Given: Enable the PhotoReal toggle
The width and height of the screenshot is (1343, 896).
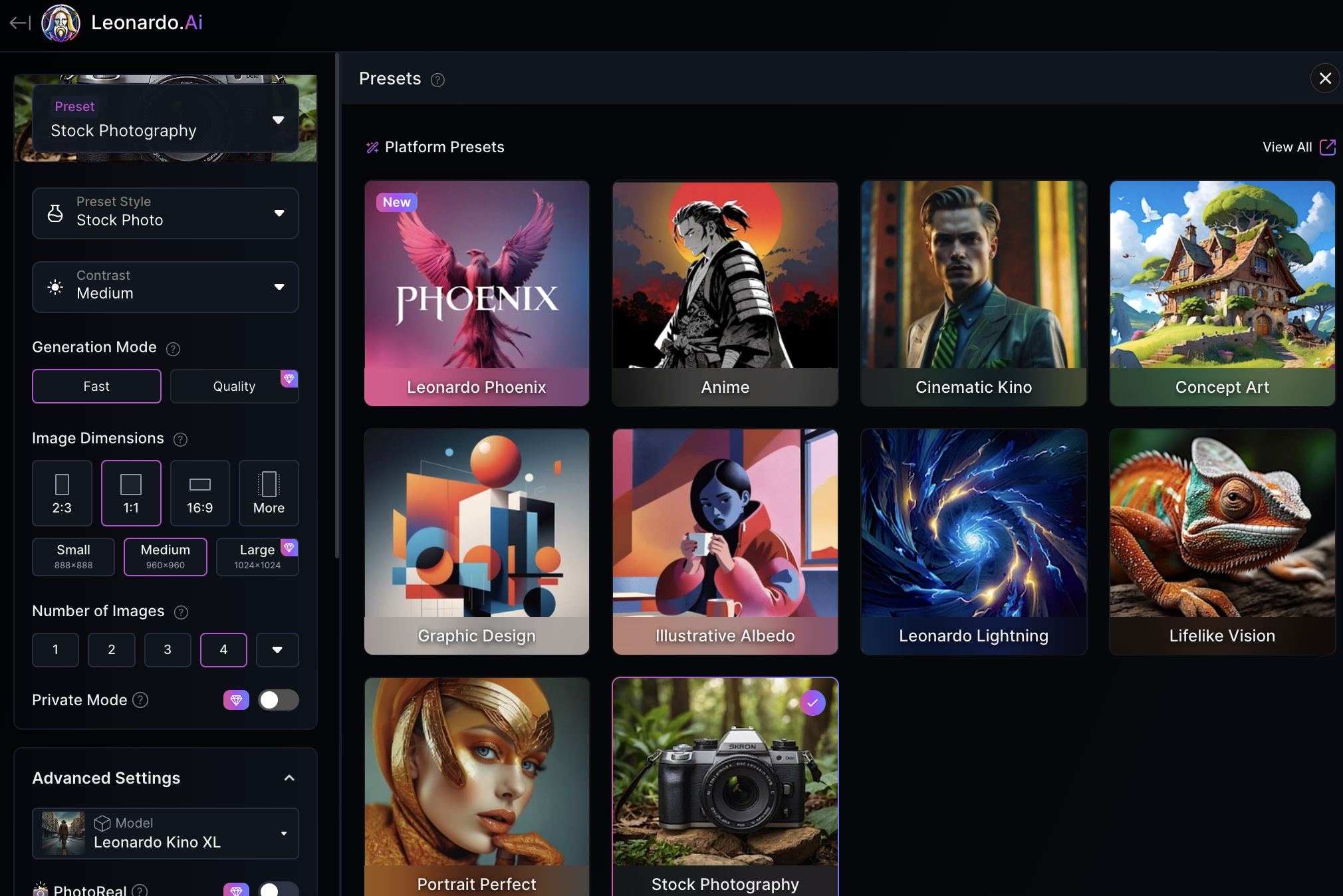Looking at the screenshot, I should click(278, 889).
